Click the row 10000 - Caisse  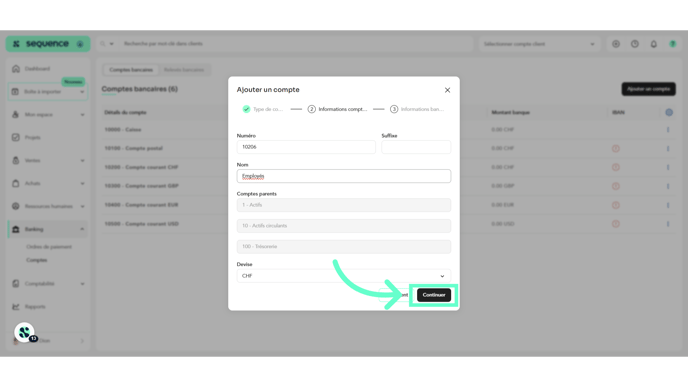pos(388,130)
